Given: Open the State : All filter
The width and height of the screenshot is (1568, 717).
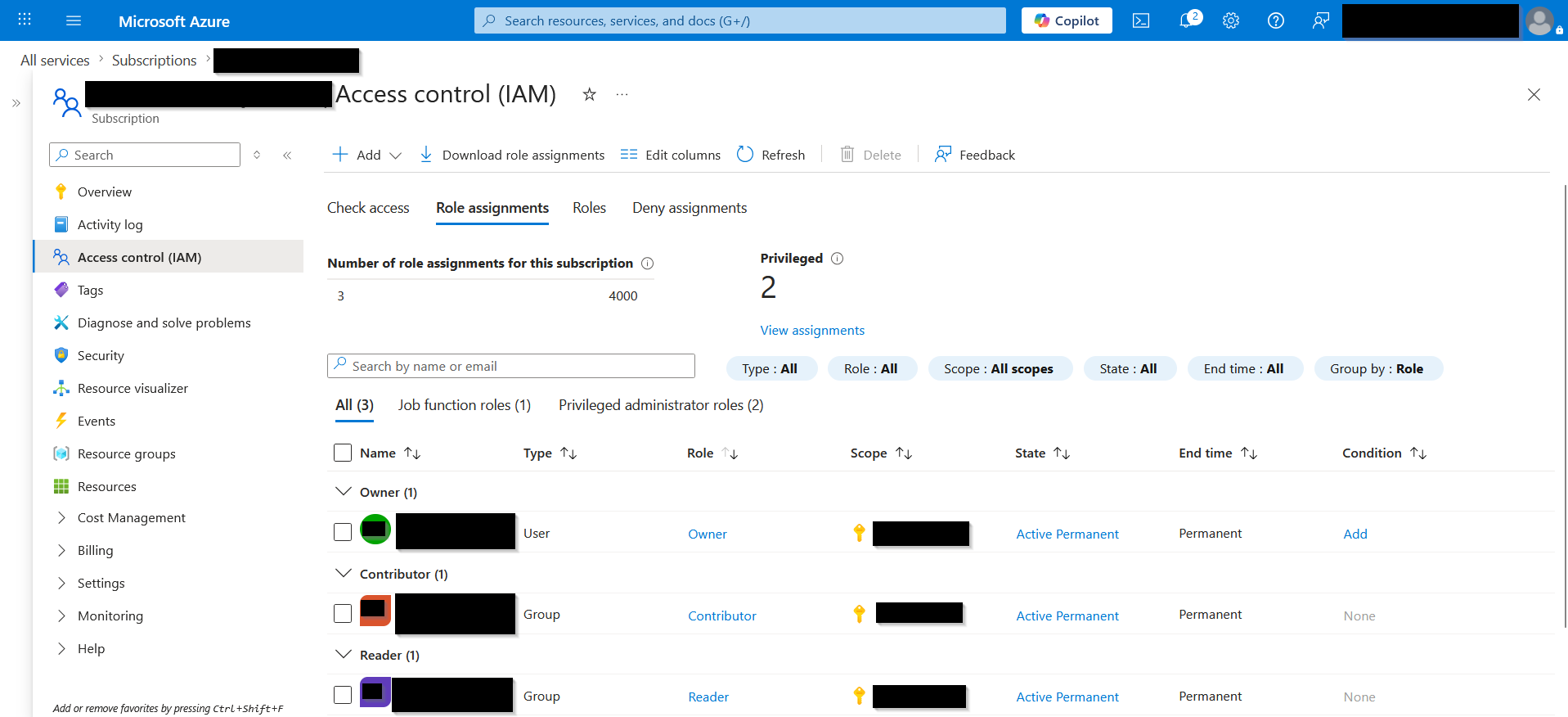Looking at the screenshot, I should 1130,368.
